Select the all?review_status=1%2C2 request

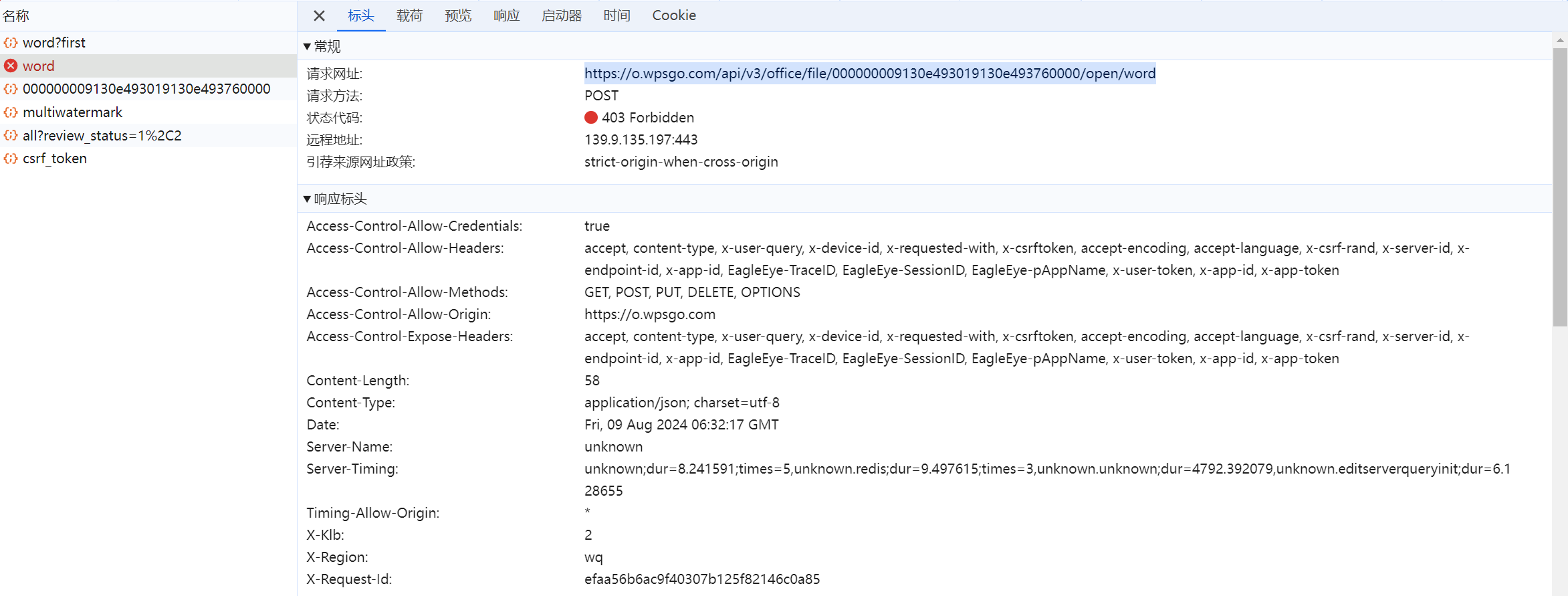148,135
